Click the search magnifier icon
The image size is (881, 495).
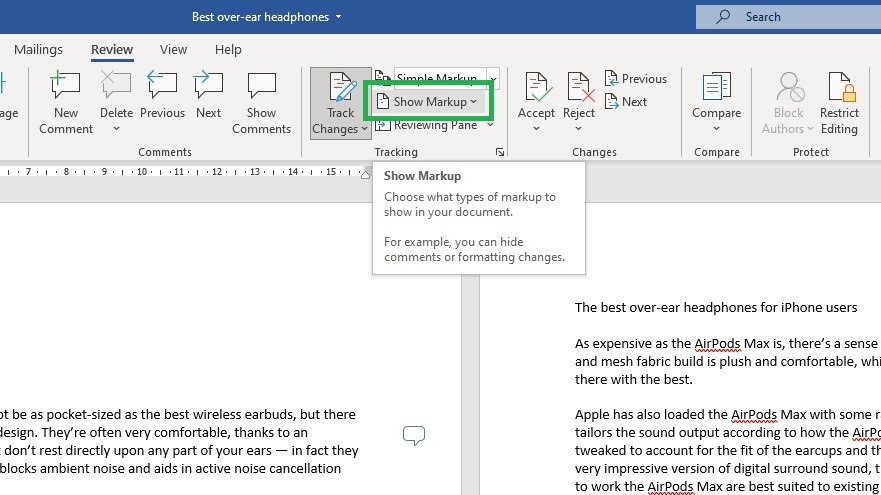(x=723, y=17)
